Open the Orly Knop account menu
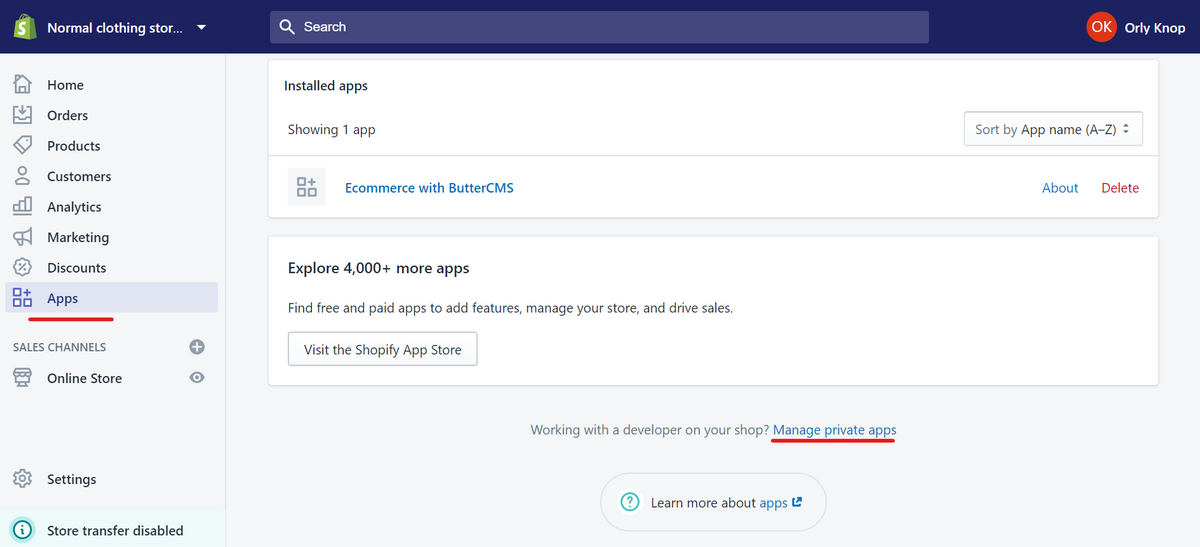The image size is (1200, 547). pyautogui.click(x=1155, y=28)
